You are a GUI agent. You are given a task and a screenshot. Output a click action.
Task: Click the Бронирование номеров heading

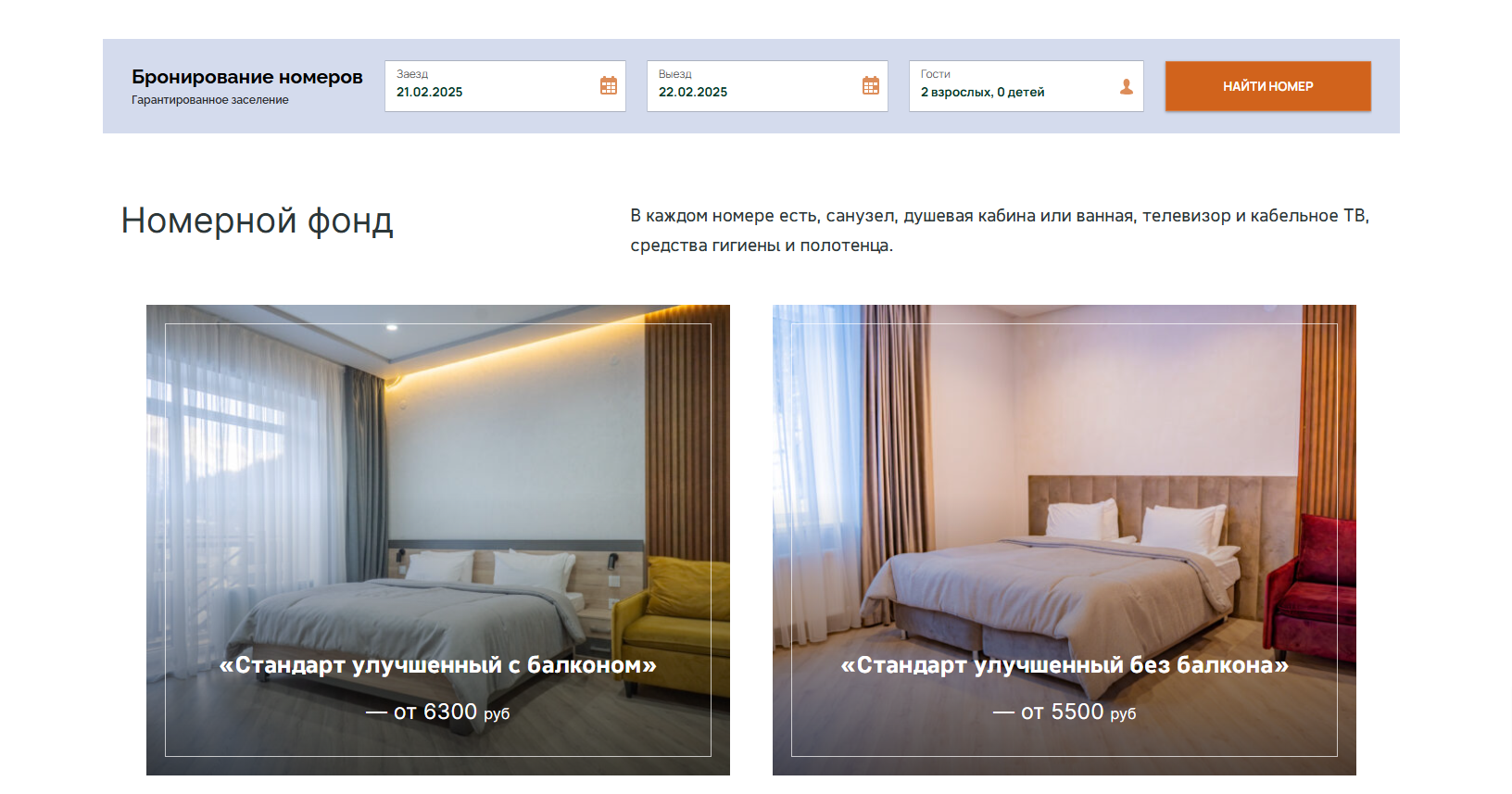pos(247,77)
